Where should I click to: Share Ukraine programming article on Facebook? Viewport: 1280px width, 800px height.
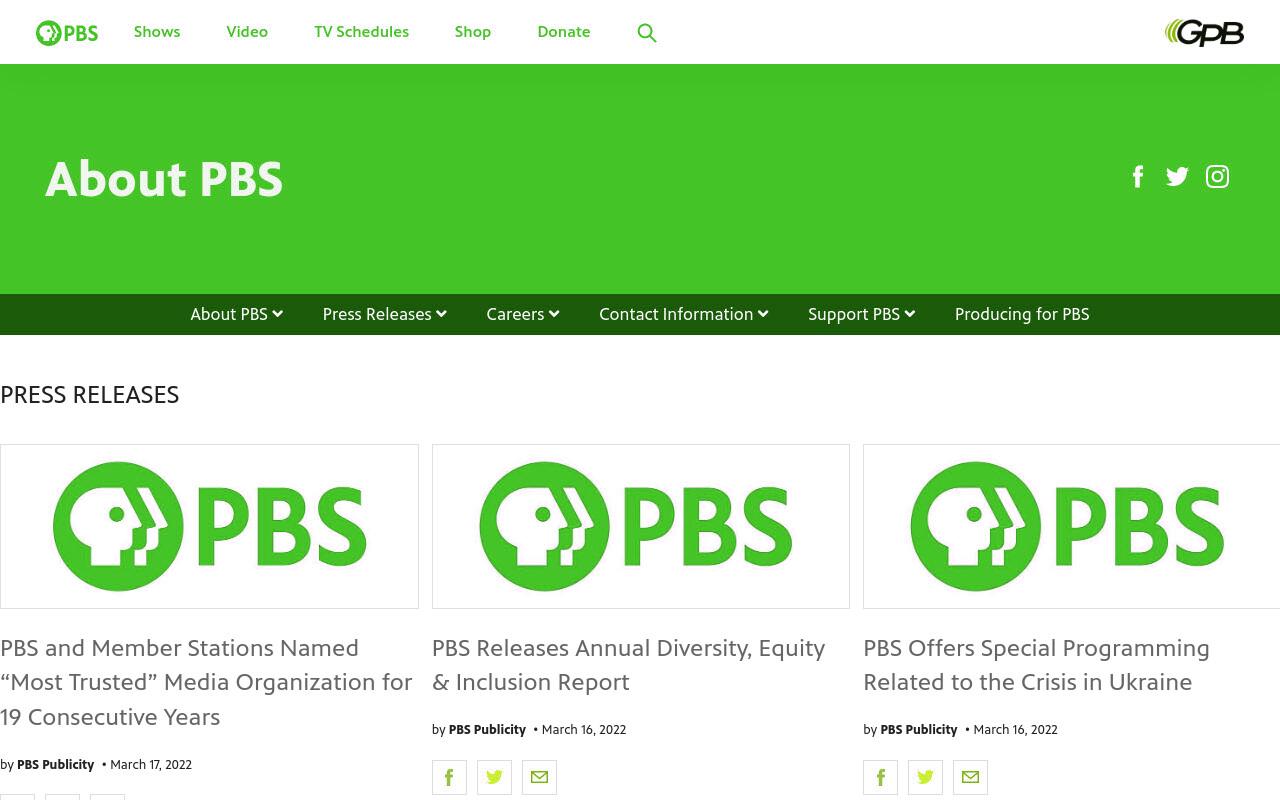pyautogui.click(x=880, y=777)
